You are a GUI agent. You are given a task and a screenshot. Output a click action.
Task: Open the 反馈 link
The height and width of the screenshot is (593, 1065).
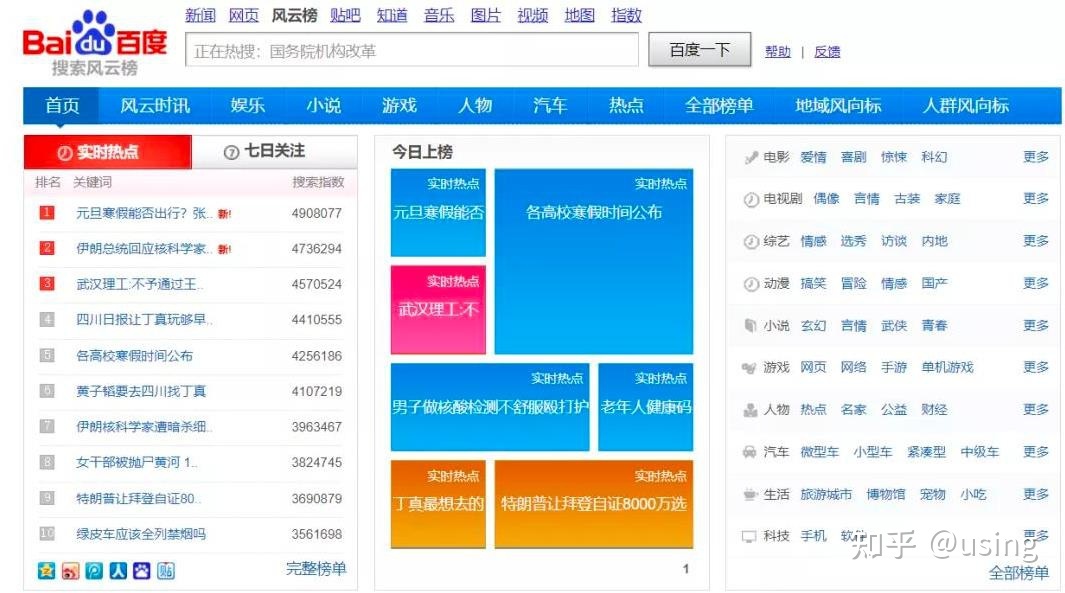pyautogui.click(x=827, y=52)
